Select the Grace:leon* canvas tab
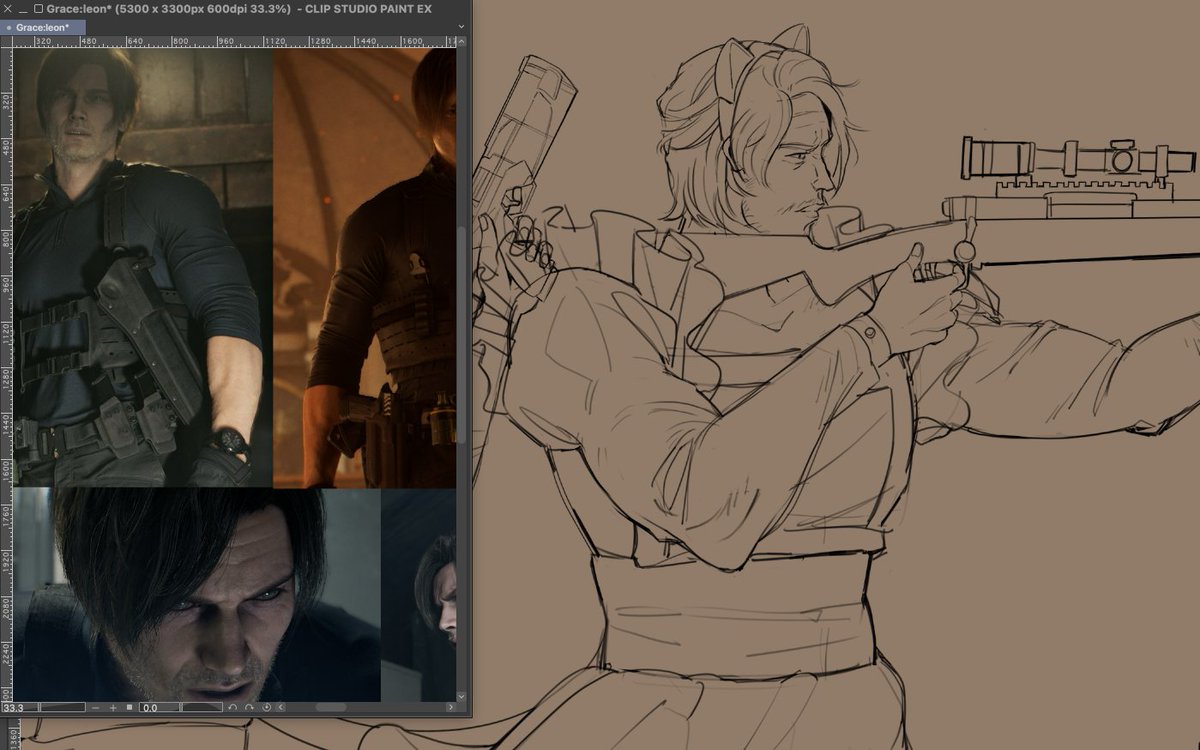1200x750 pixels. point(43,28)
